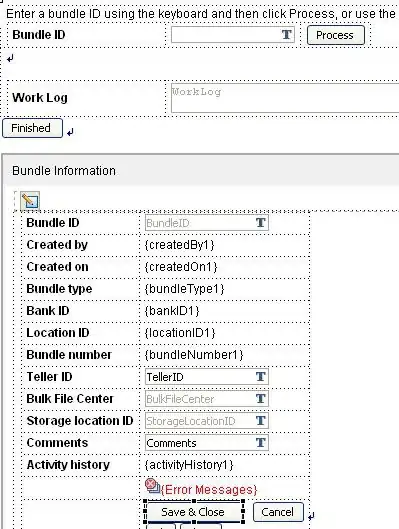Click the T icon in BulkFileCenter field

click(260, 399)
